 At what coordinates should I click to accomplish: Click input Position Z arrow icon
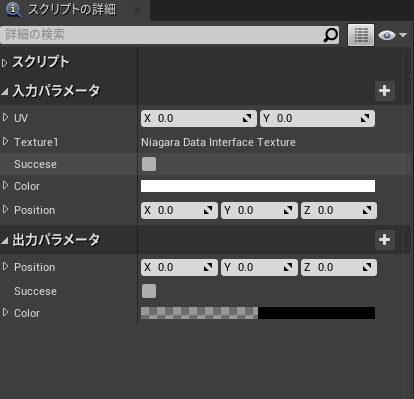tap(367, 210)
